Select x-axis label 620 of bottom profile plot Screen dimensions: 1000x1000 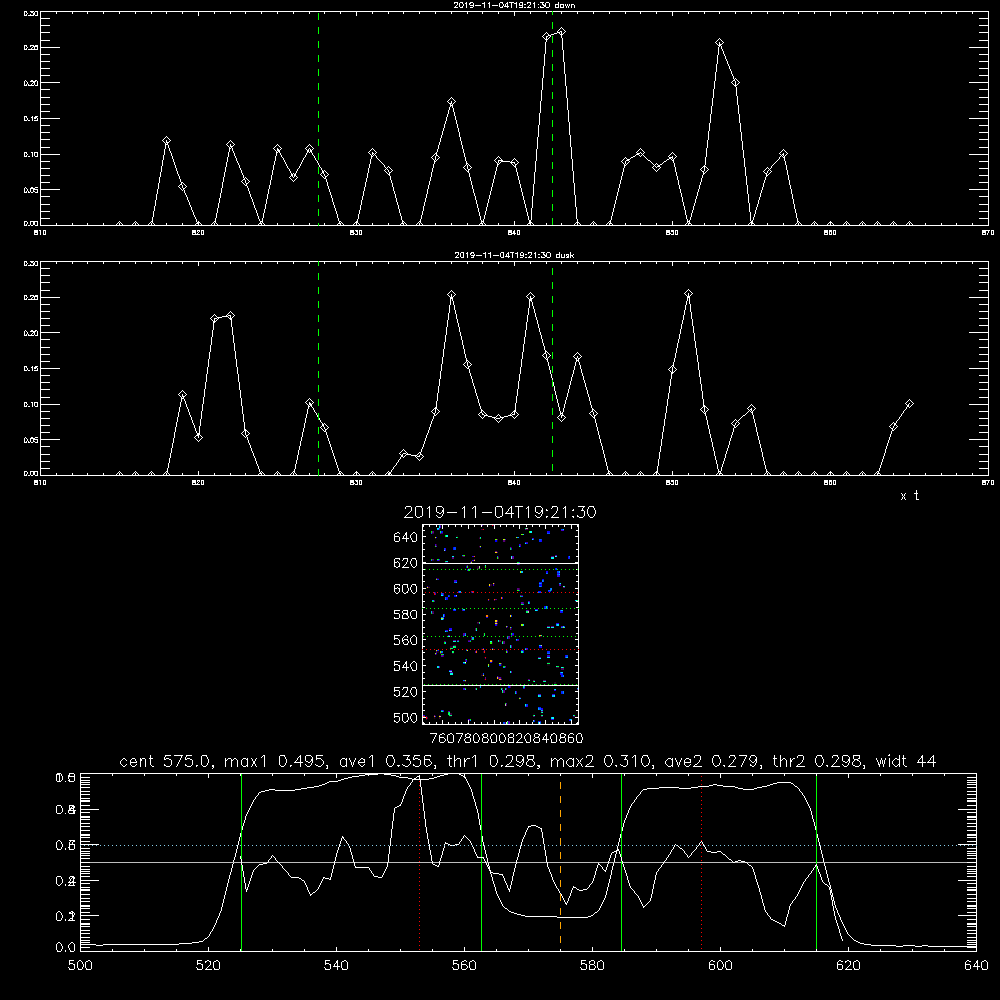click(849, 966)
